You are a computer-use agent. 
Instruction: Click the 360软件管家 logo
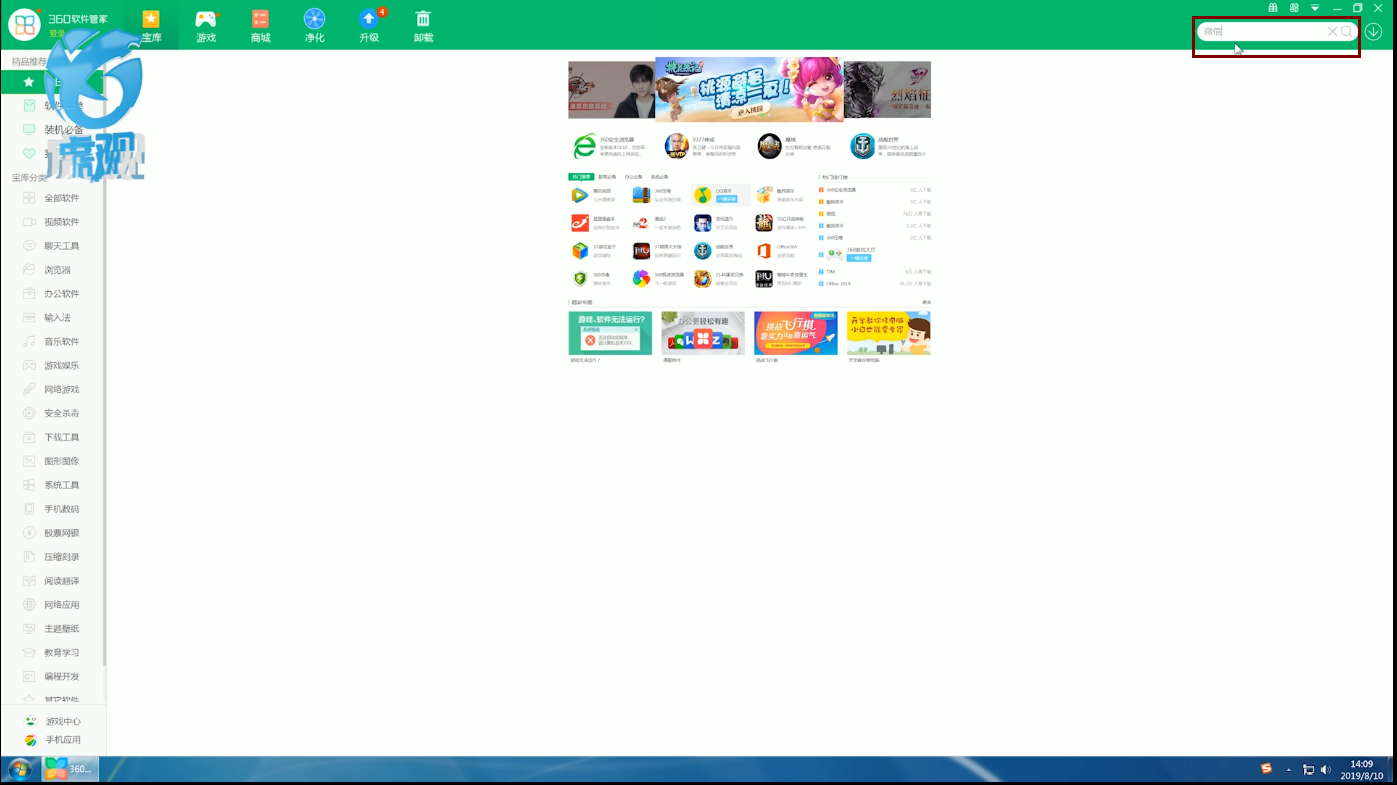(x=24, y=24)
